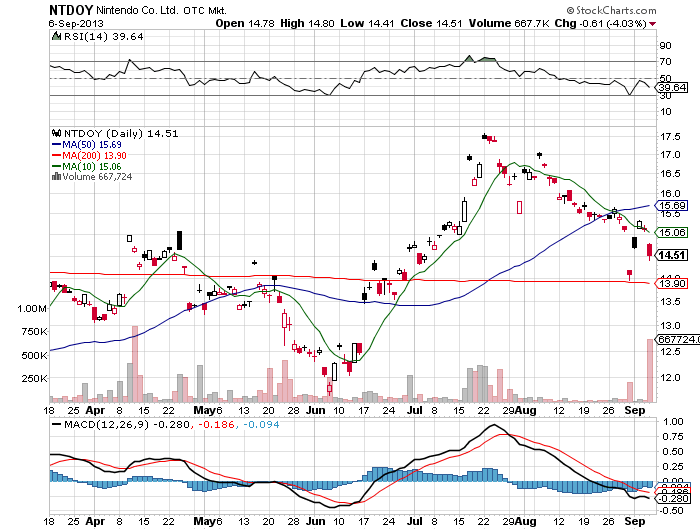The image size is (700, 530).
Task: Click the 70 label on RSI axis
Action: (665, 62)
